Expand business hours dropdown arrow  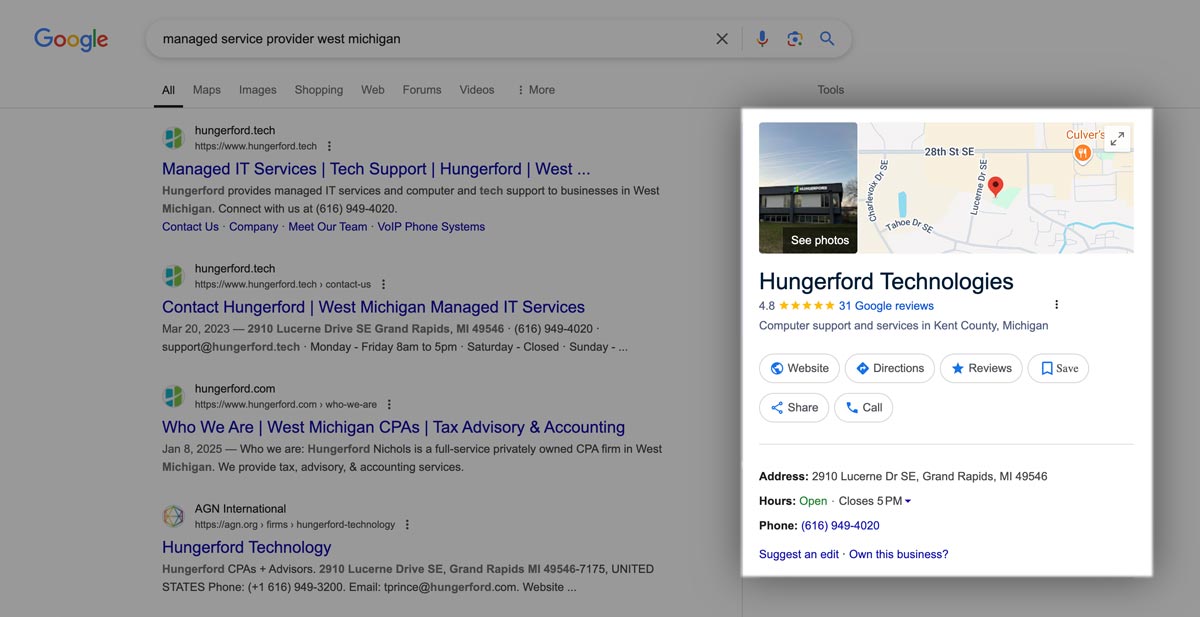coord(908,501)
